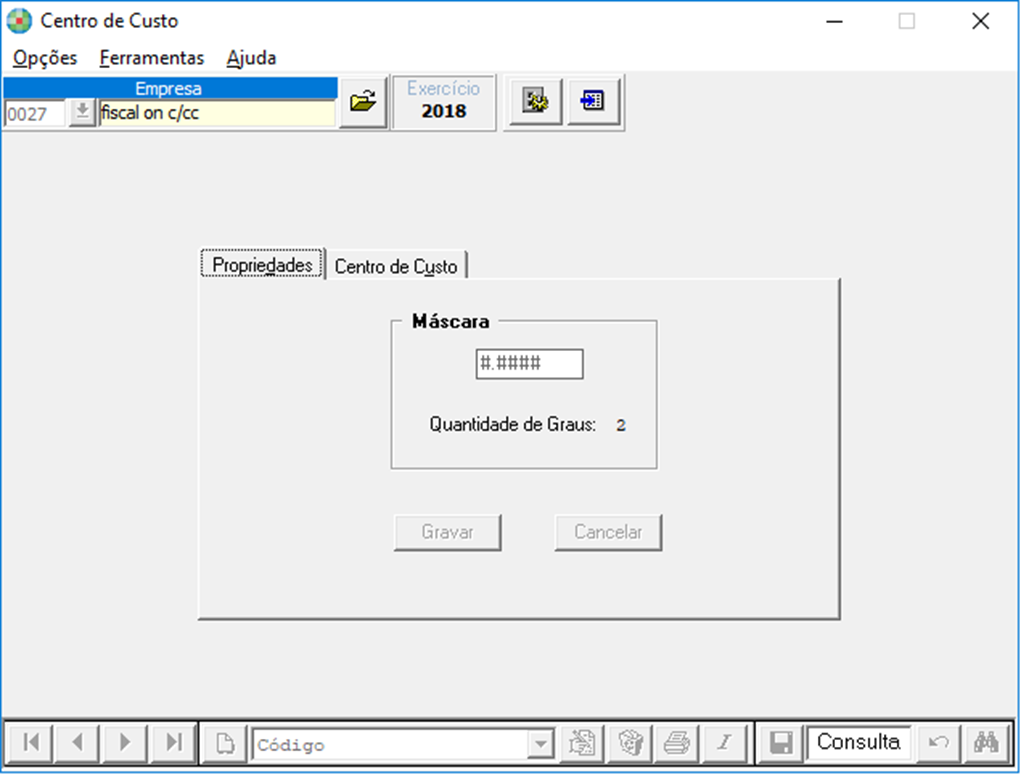Go to the first record
The image size is (1021, 778).
pyautogui.click(x=30, y=742)
